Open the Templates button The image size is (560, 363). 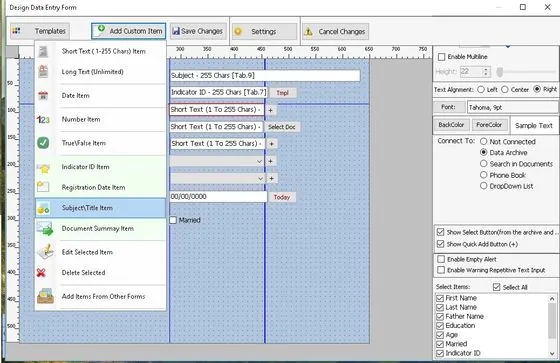tap(40, 31)
